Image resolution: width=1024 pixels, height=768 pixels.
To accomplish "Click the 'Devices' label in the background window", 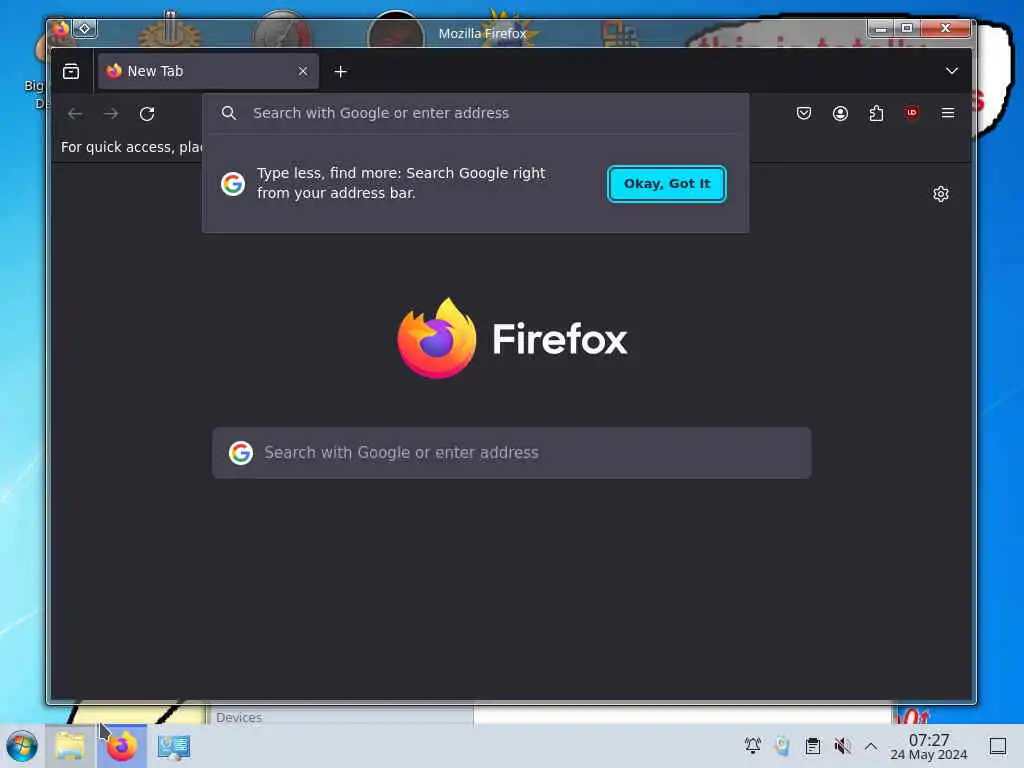I will coord(239,717).
